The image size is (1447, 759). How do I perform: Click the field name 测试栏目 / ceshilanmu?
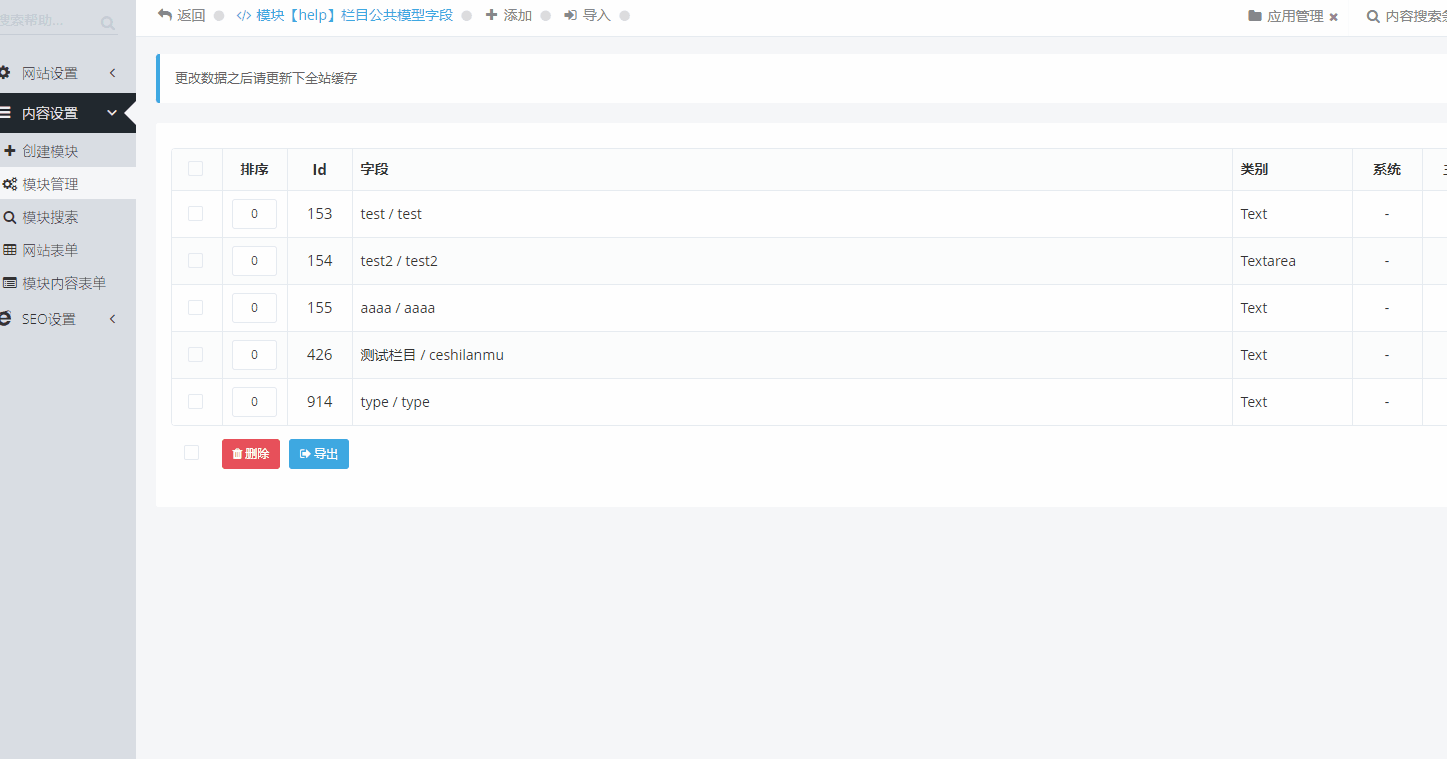432,355
